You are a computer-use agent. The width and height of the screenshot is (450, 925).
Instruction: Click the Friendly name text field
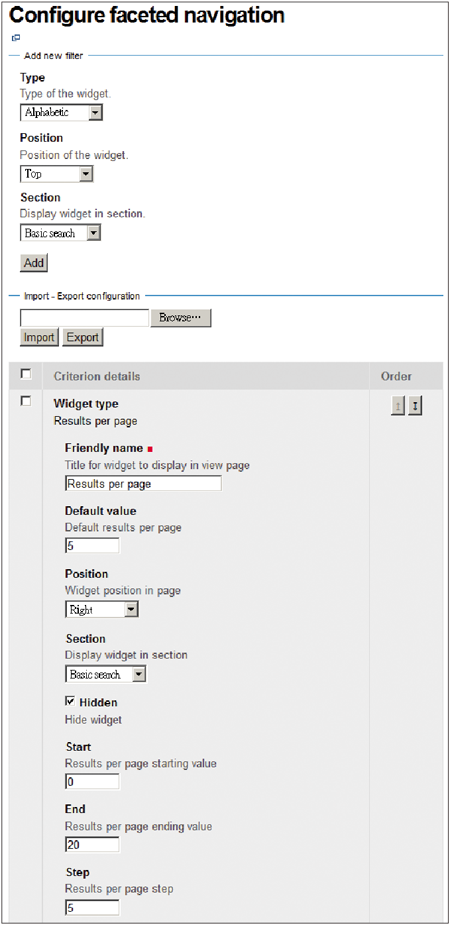pos(143,484)
